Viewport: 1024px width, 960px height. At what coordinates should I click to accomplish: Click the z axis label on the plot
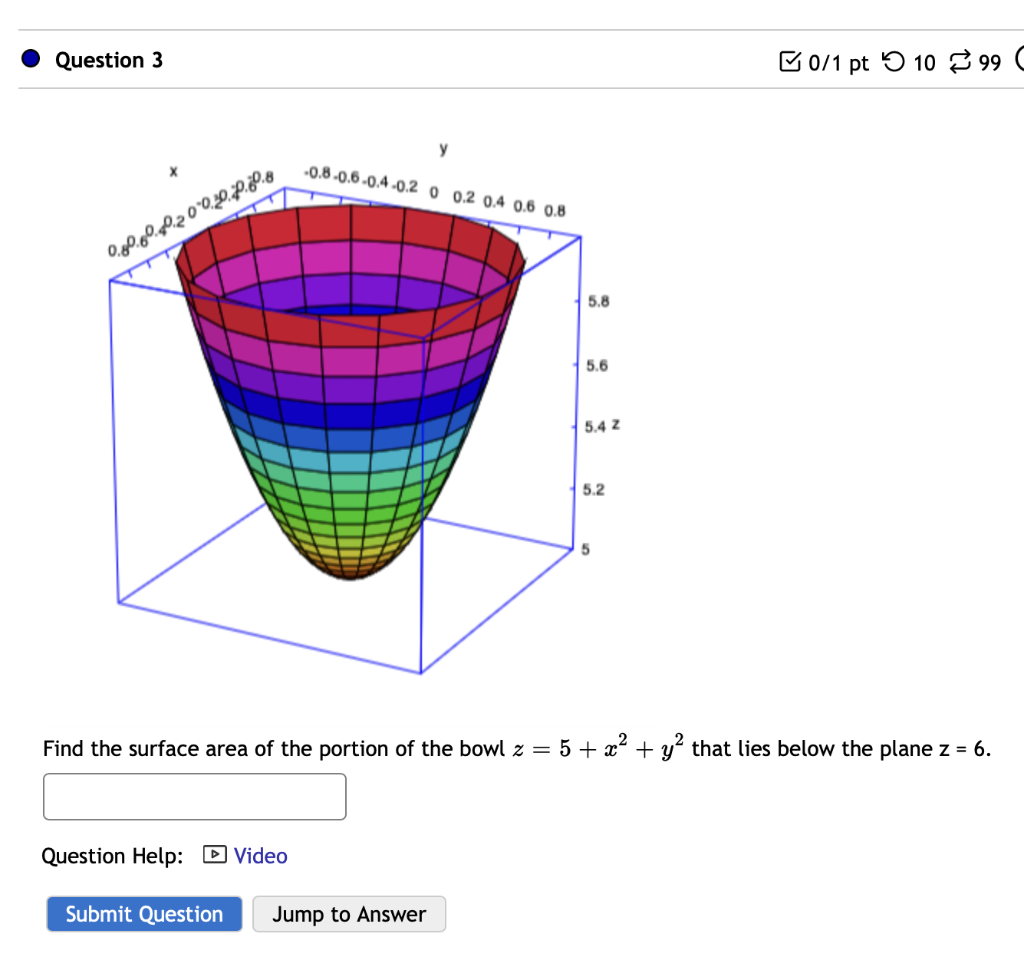point(616,424)
